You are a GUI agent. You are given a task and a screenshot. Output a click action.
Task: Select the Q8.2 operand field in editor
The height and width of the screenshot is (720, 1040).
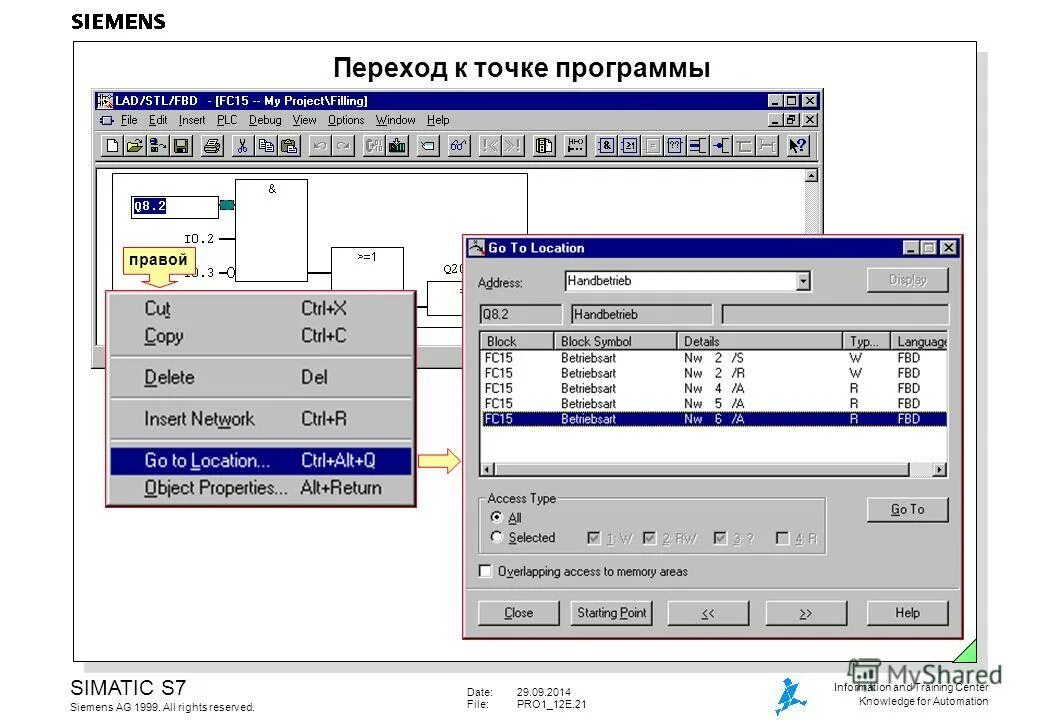[x=174, y=206]
